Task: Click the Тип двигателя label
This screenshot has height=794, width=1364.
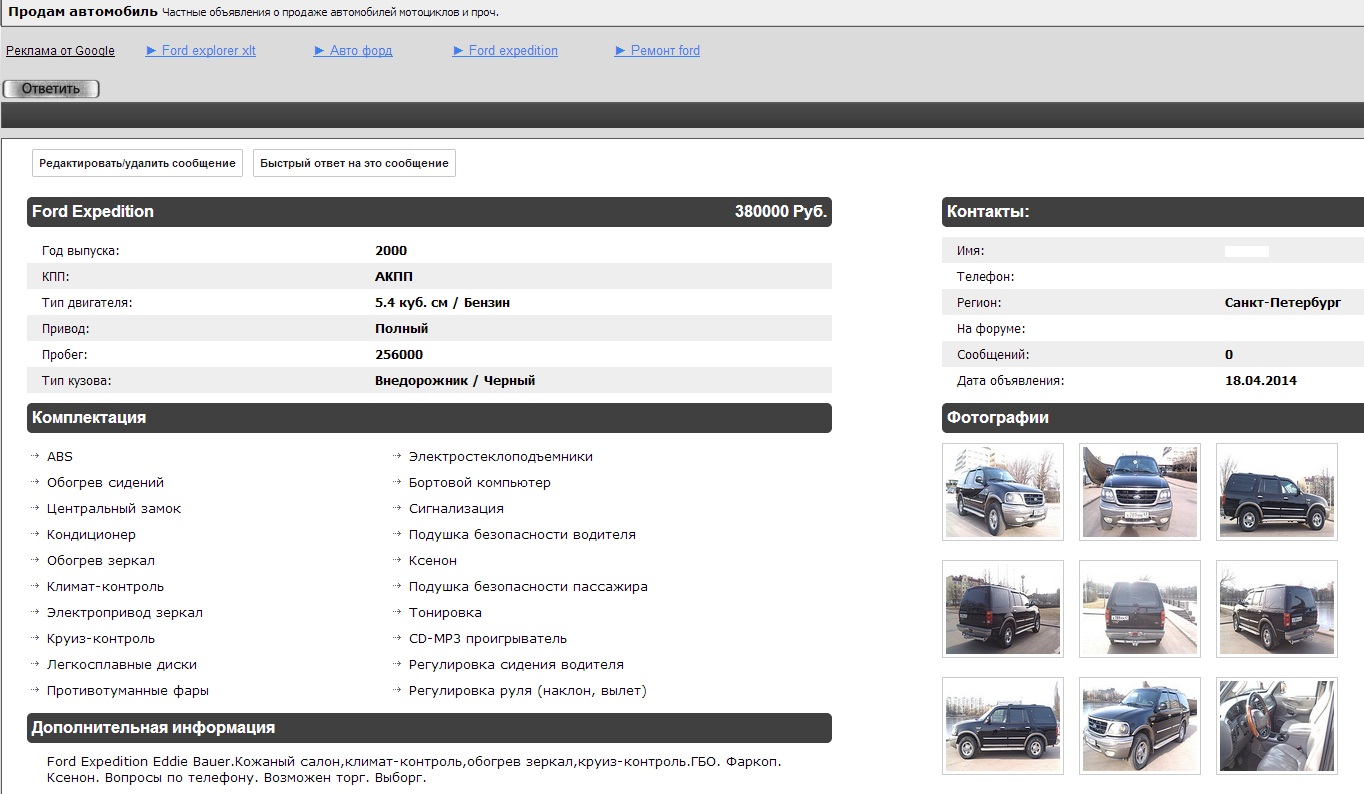Action: coord(87,303)
